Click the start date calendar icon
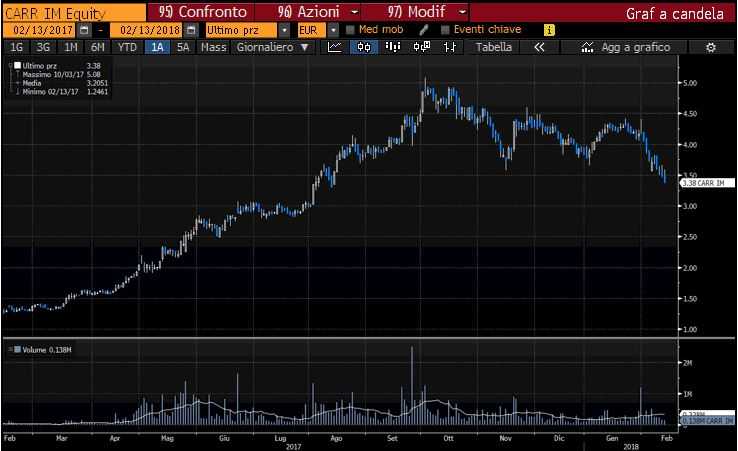The width and height of the screenshot is (738, 451). (83, 30)
